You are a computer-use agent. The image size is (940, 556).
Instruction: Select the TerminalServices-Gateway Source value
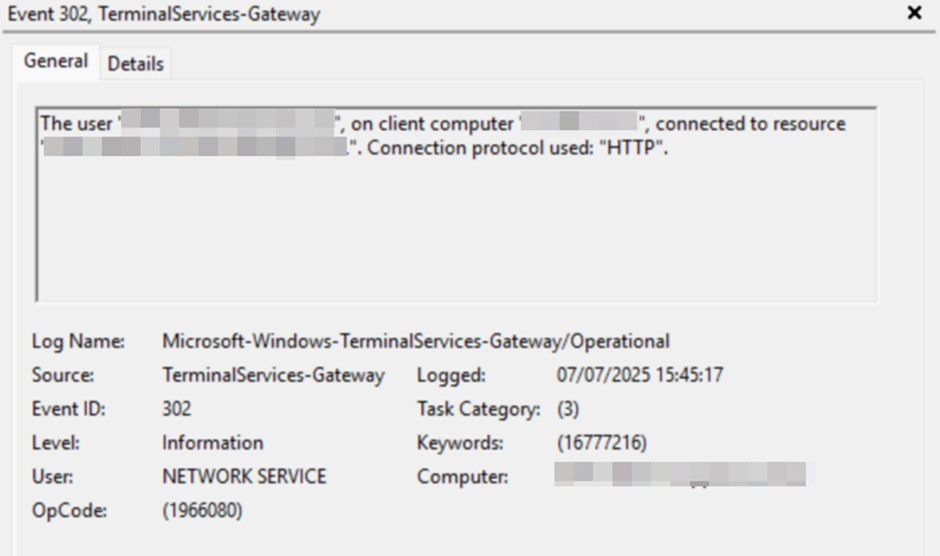(273, 375)
